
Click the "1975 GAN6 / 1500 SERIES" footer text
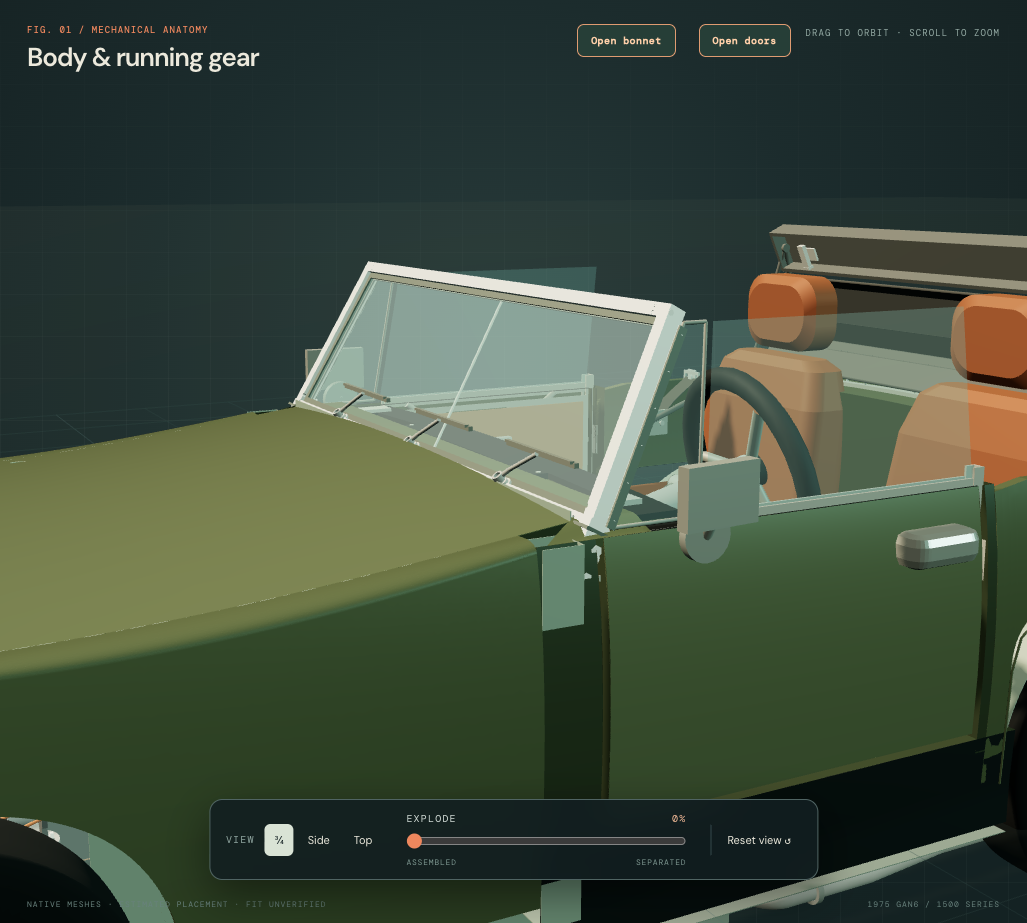click(x=933, y=904)
